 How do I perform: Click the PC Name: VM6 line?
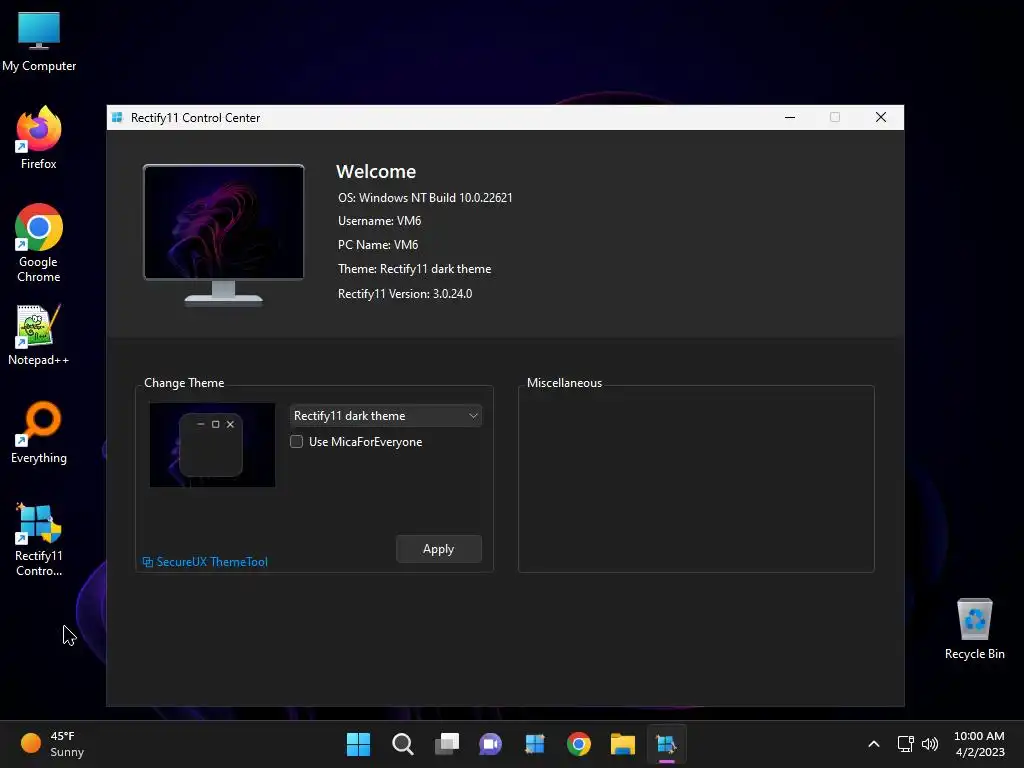coord(378,245)
